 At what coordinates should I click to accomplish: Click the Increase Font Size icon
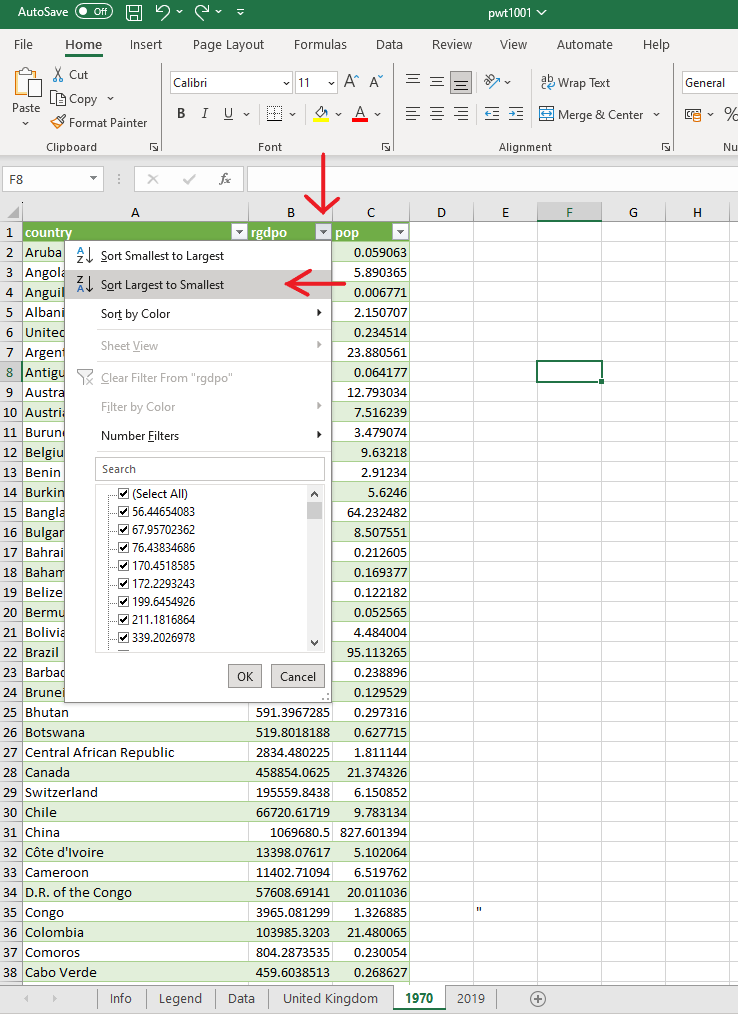tap(351, 82)
